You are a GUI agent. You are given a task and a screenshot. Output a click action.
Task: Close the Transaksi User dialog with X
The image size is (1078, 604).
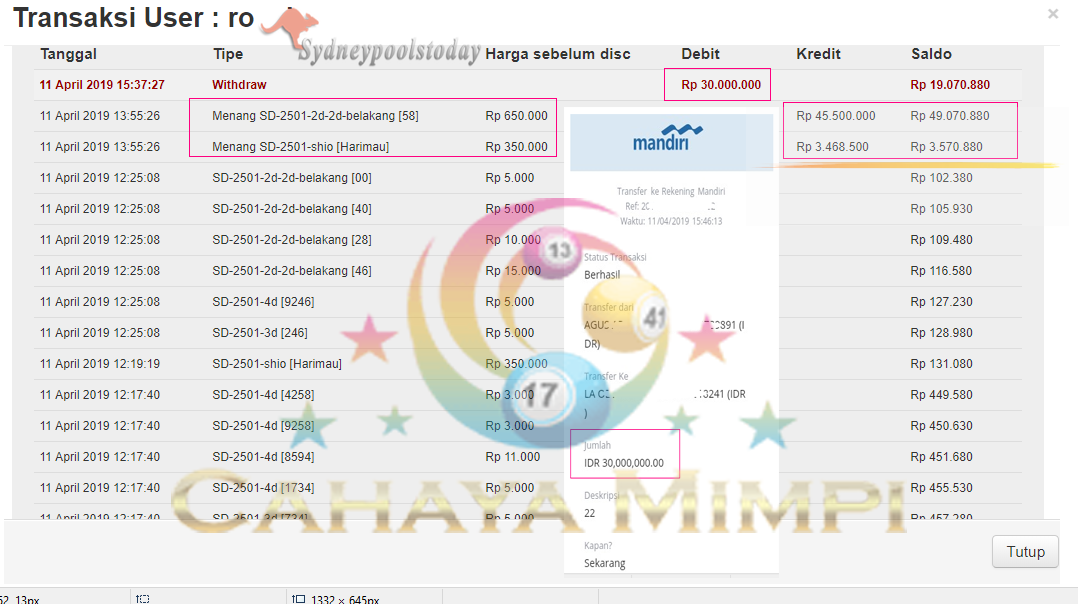1053,14
